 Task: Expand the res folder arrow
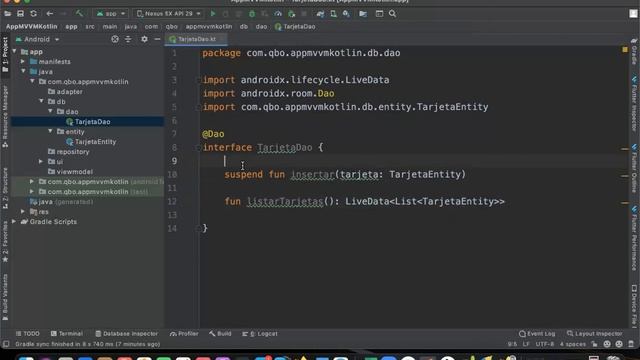pos(23,211)
